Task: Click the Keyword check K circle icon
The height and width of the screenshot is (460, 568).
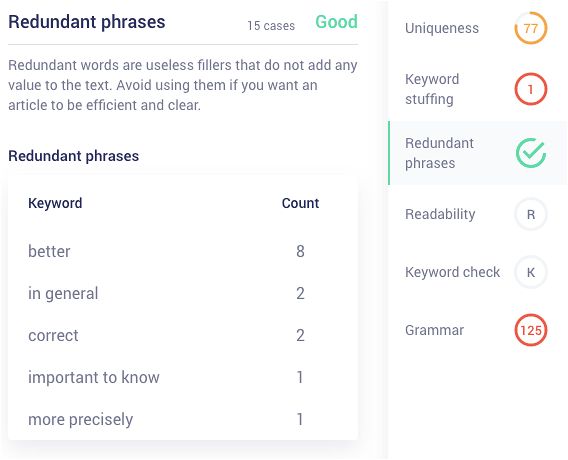Action: point(531,272)
